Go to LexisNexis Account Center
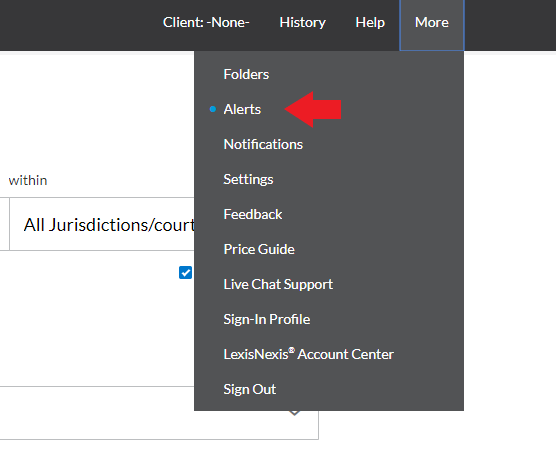Screen dimensions: 556x449 tap(308, 354)
